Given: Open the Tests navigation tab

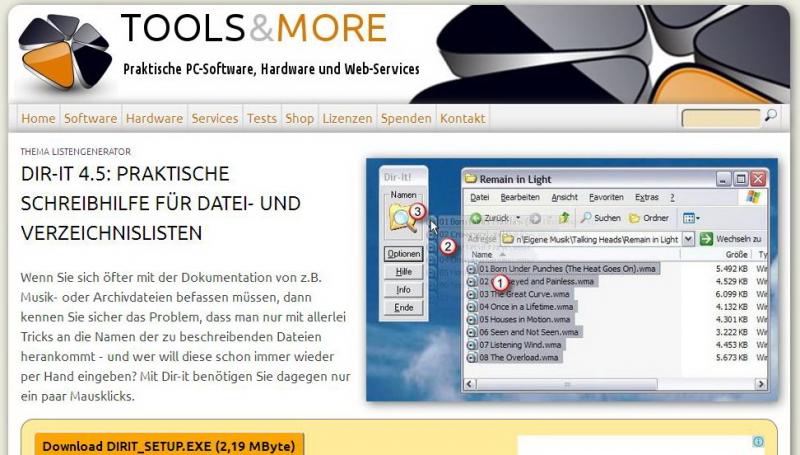Looking at the screenshot, I should pos(262,118).
